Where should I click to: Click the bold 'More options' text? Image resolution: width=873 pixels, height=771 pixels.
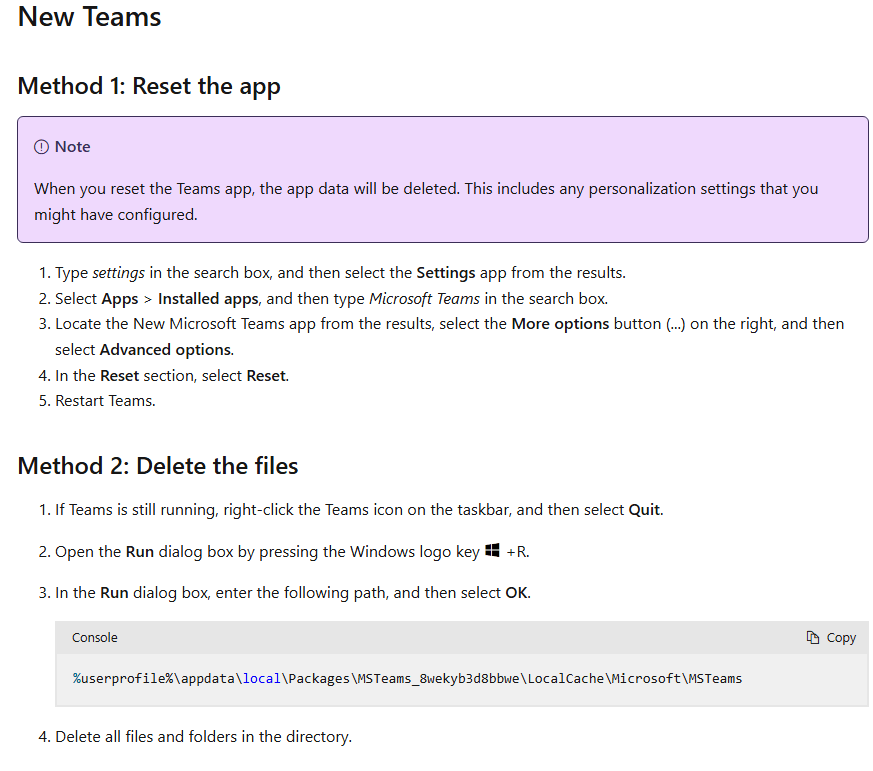(560, 324)
